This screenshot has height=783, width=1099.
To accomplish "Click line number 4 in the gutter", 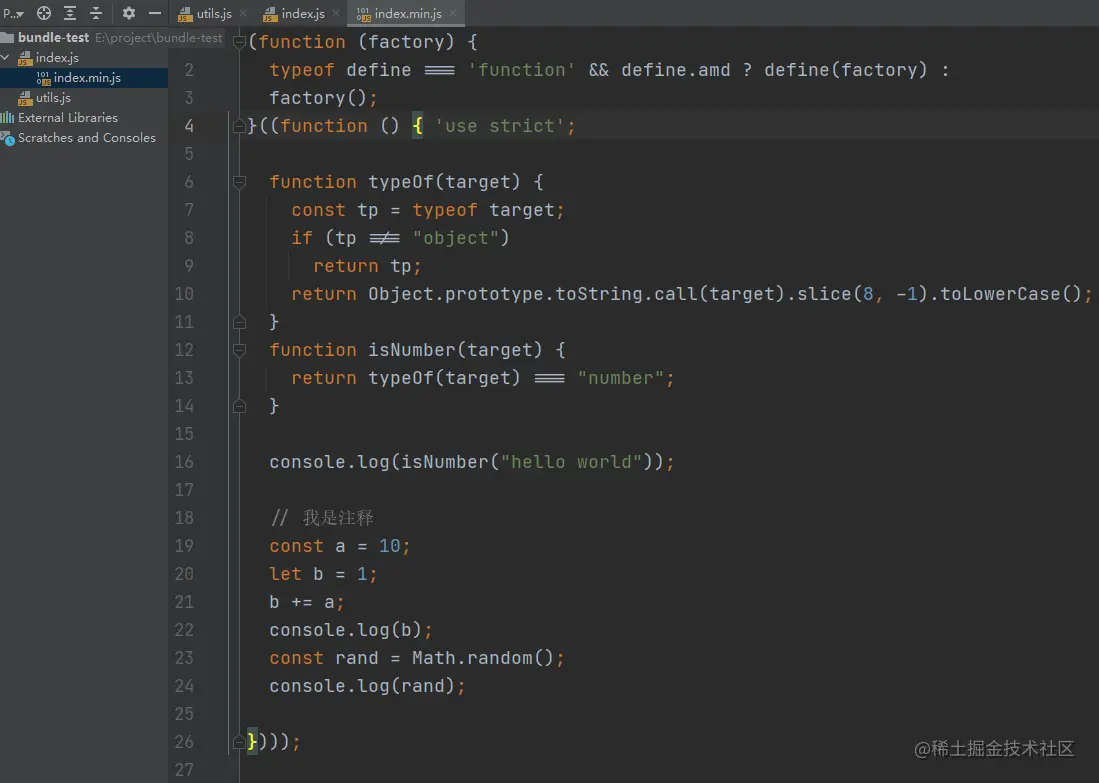I will click(x=189, y=126).
